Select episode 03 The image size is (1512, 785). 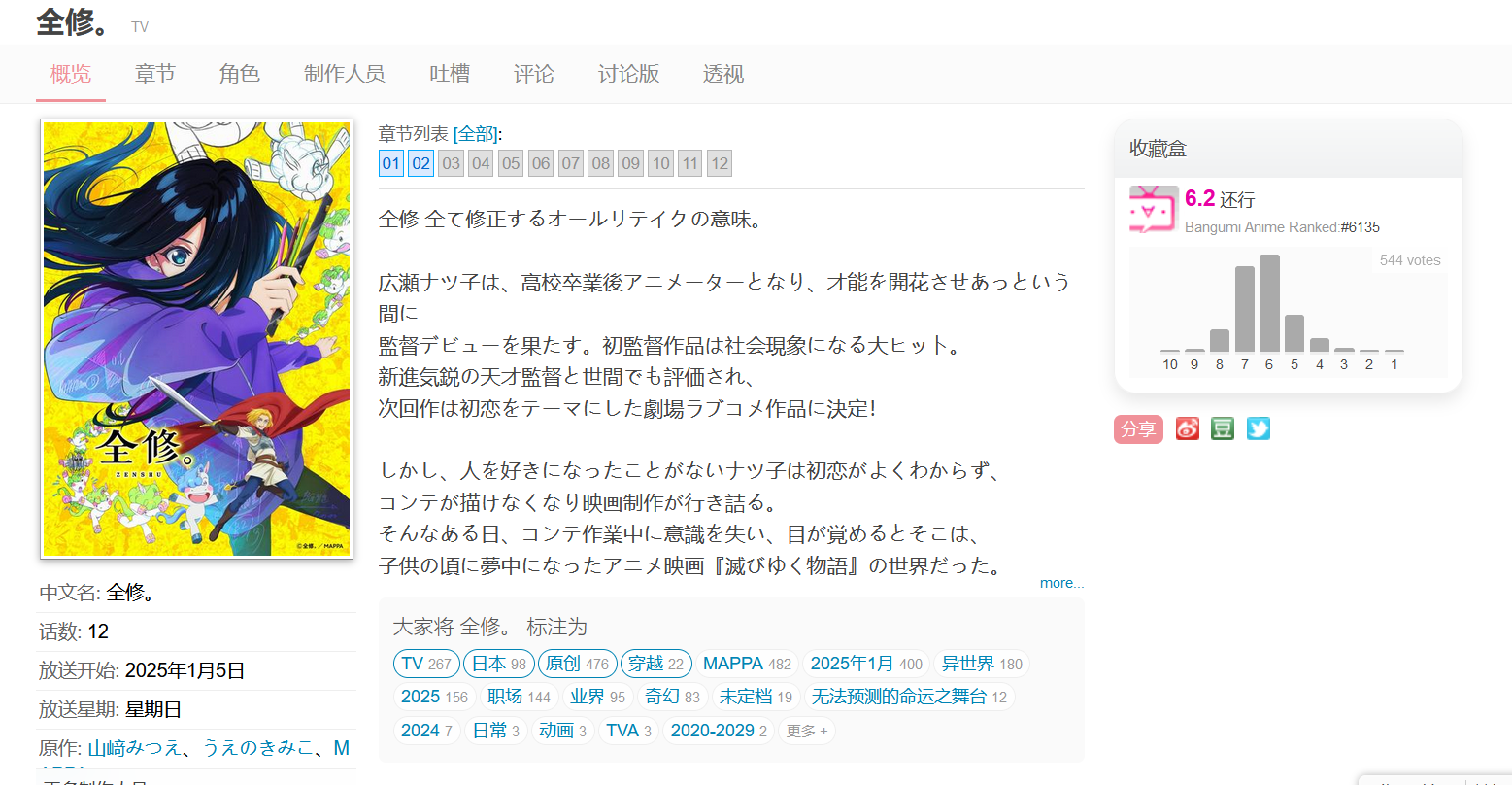[x=452, y=163]
